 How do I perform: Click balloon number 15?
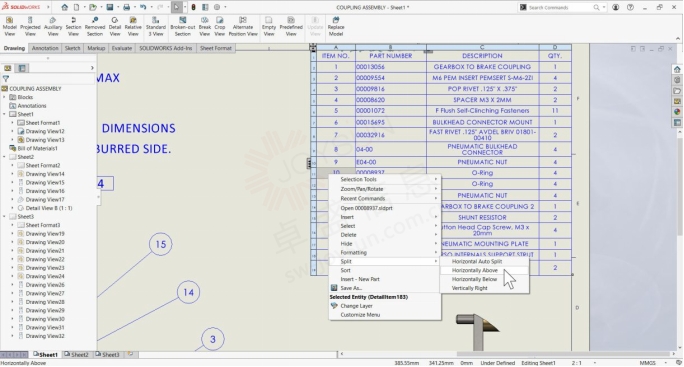(161, 244)
